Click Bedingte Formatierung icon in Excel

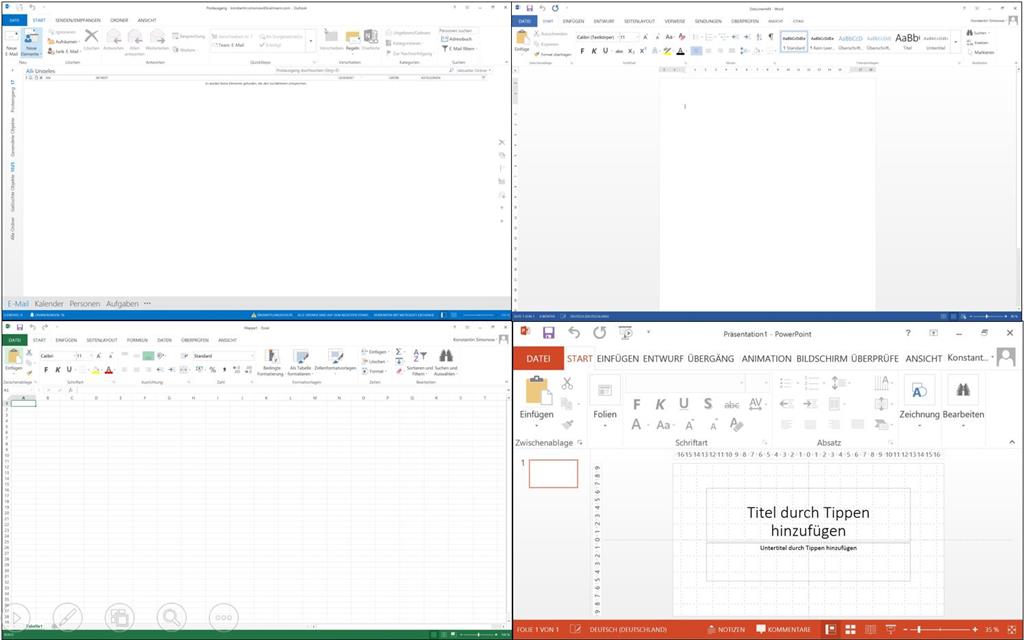(x=272, y=357)
